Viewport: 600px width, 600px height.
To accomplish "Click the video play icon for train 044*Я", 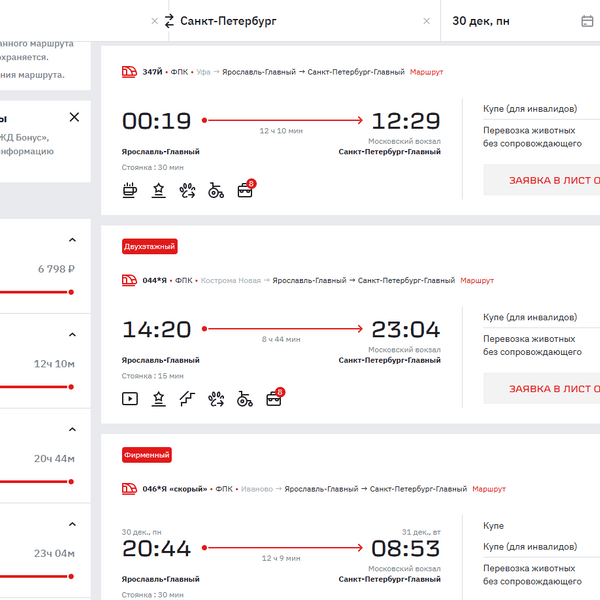I will [130, 399].
